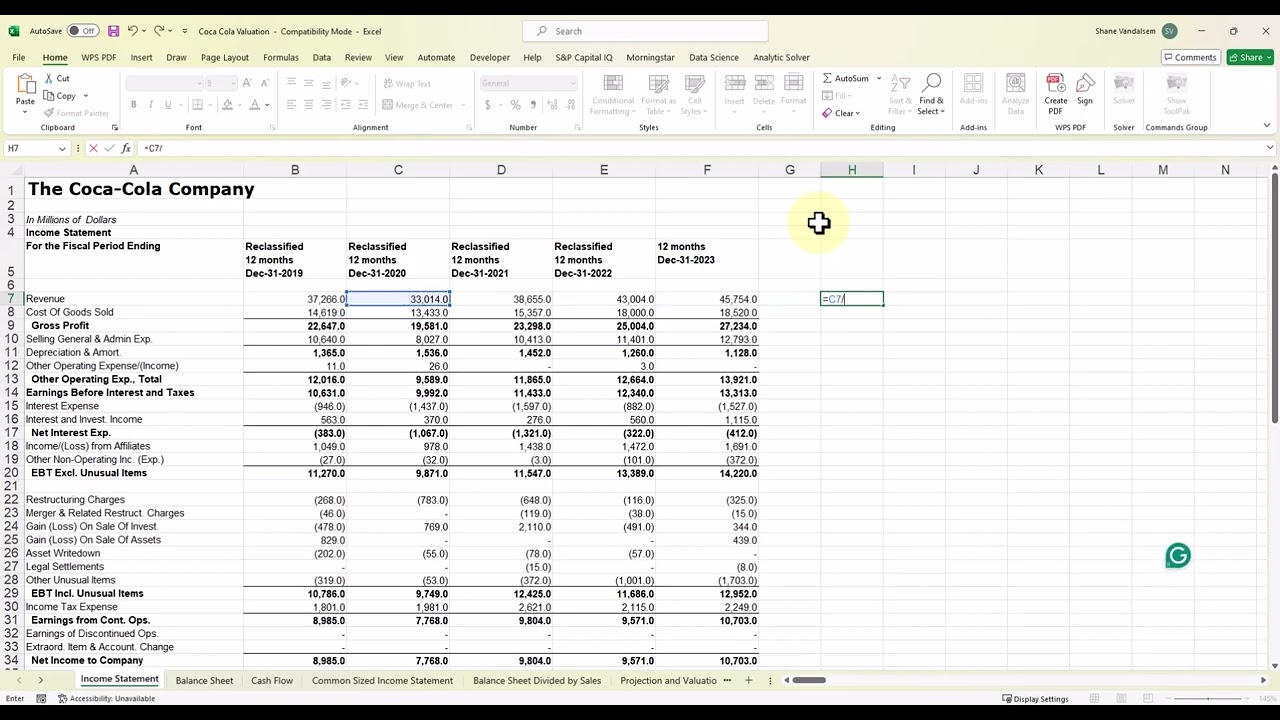Switch to the WPS PDF tab
Image resolution: width=1280 pixels, height=720 pixels.
click(99, 57)
